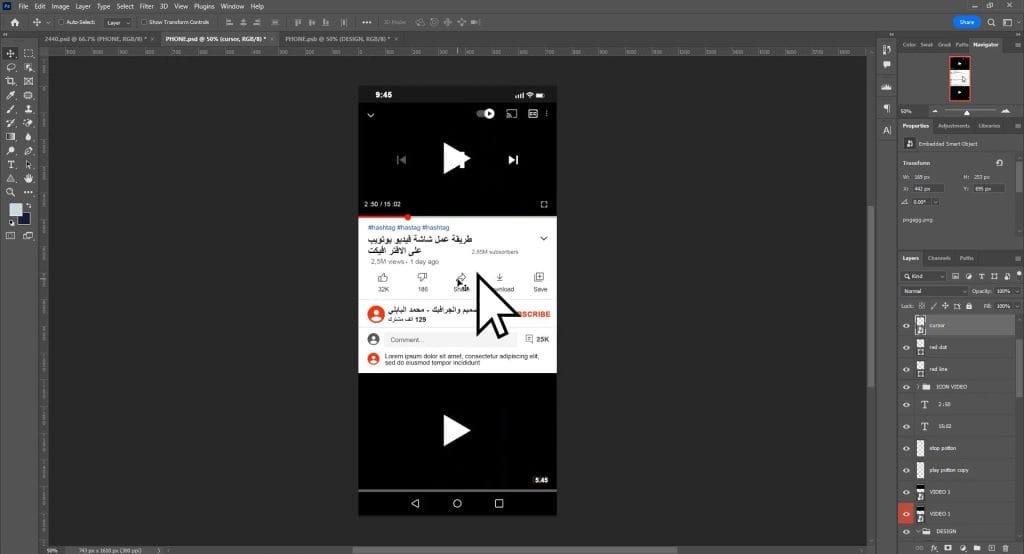Screen dimensions: 1024x554
Task: Open the Normal blend mode dropdown
Action: pos(935,291)
